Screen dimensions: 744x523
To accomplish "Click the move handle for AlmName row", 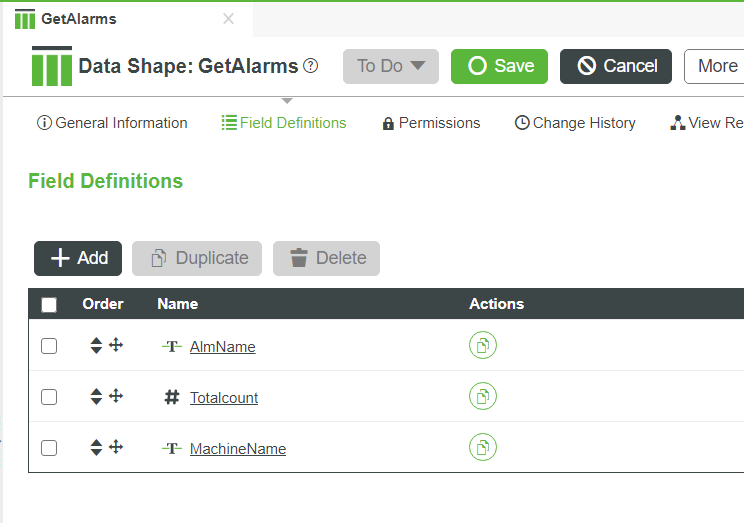I will pyautogui.click(x=116, y=345).
